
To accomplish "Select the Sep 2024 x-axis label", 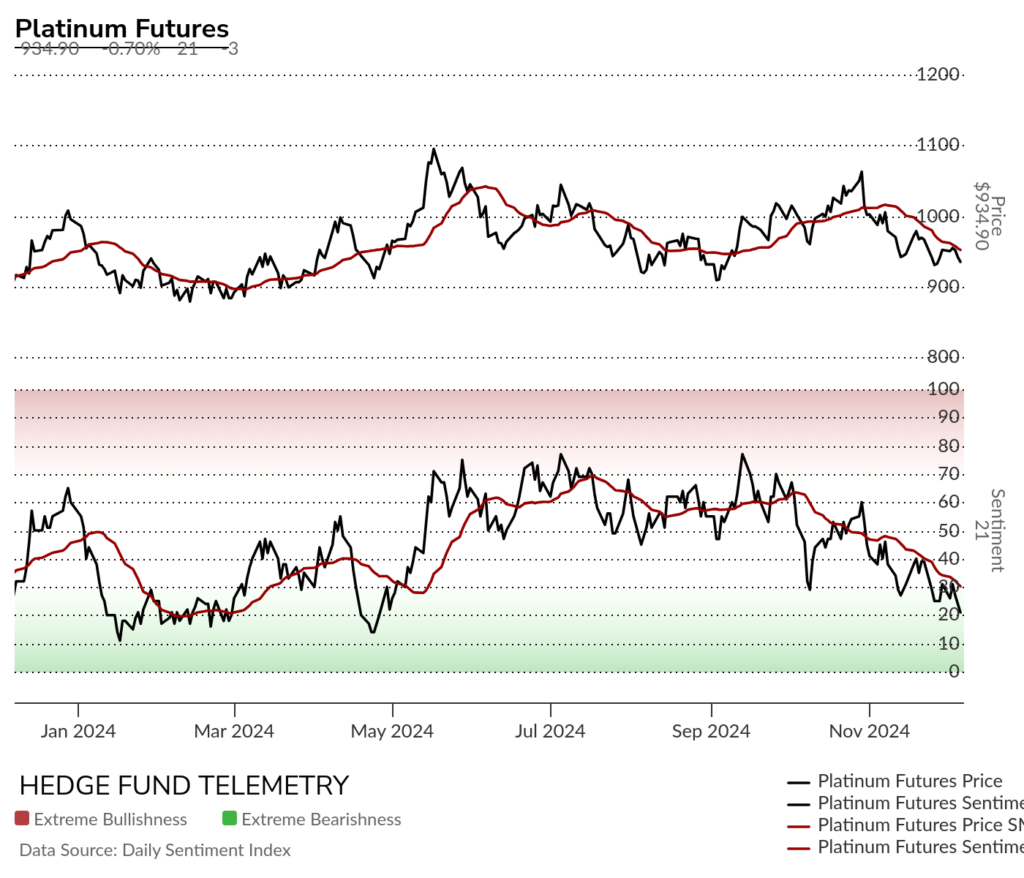I will click(x=710, y=731).
